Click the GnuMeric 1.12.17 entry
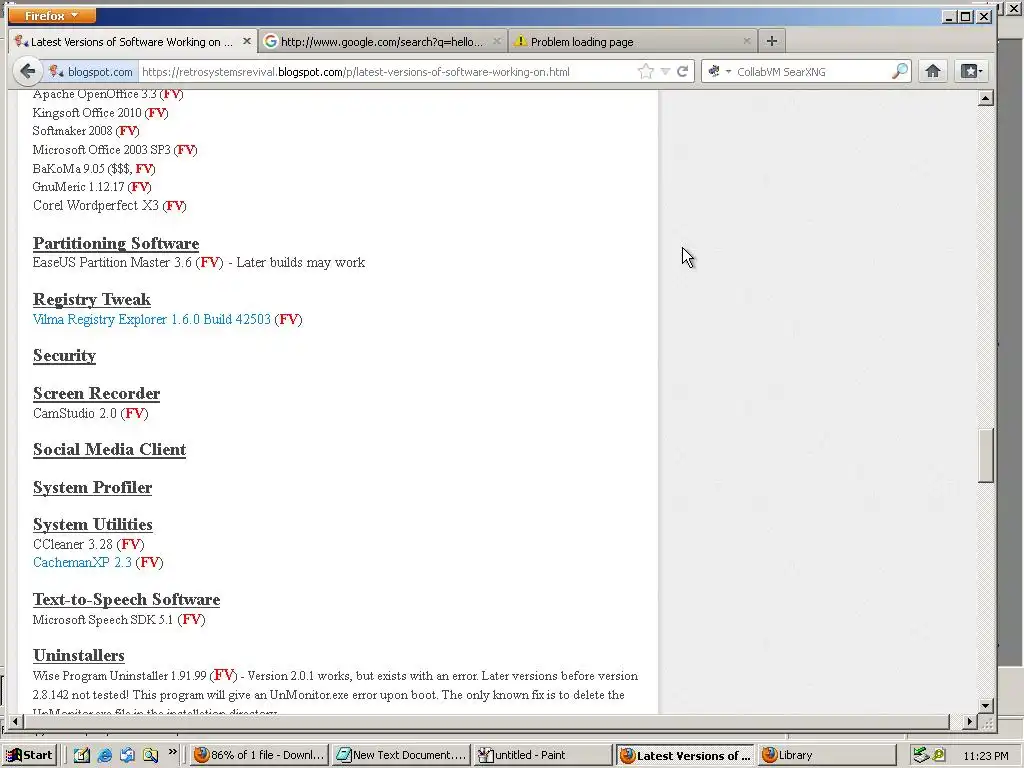Image resolution: width=1024 pixels, height=768 pixels. [x=92, y=187]
